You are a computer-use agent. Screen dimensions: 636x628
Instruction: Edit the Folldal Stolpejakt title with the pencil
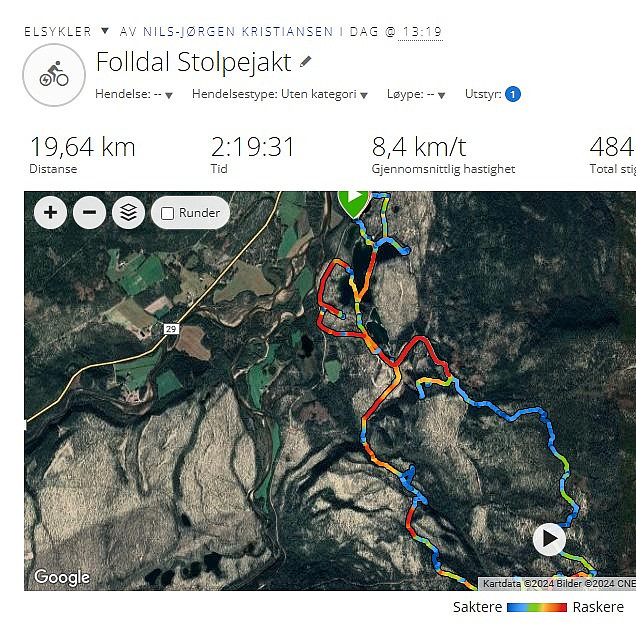pyautogui.click(x=305, y=62)
